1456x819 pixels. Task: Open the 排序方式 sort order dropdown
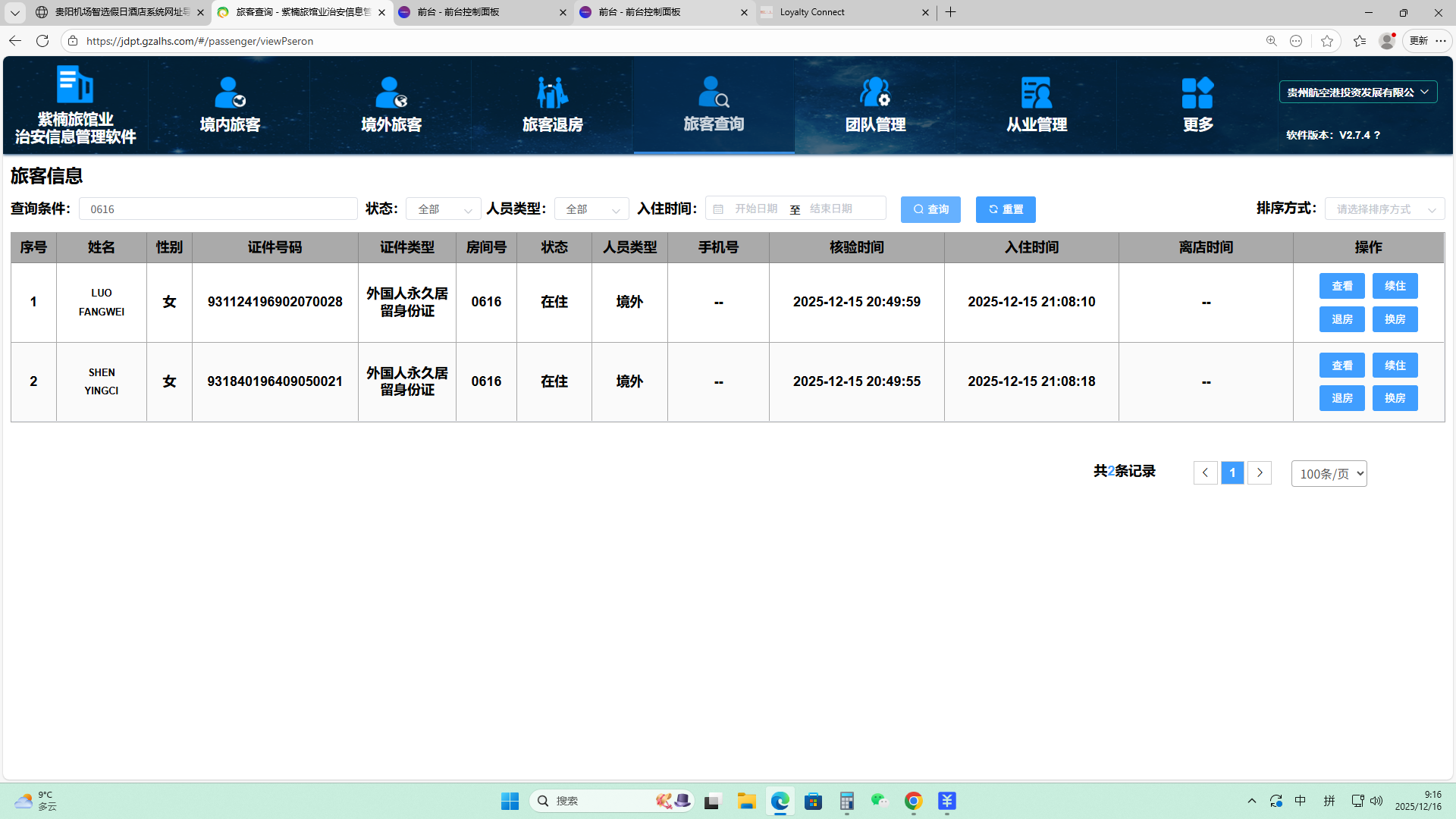1384,209
